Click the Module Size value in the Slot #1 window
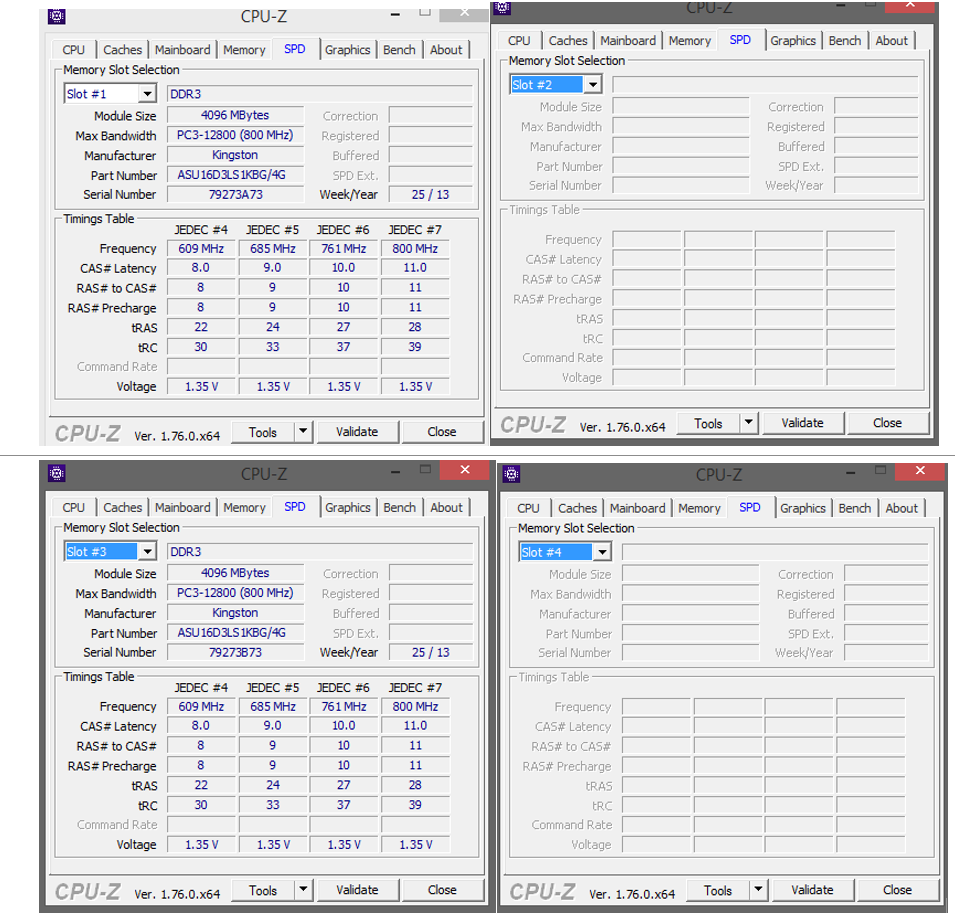955x922 pixels. pos(235,115)
